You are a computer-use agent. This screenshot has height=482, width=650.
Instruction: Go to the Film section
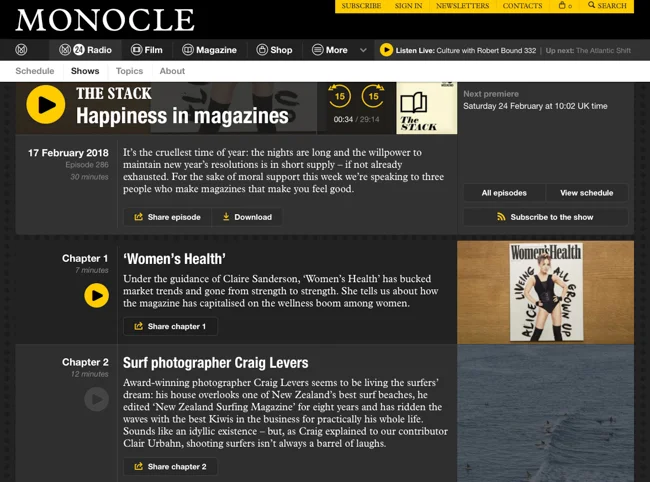[x=146, y=50]
